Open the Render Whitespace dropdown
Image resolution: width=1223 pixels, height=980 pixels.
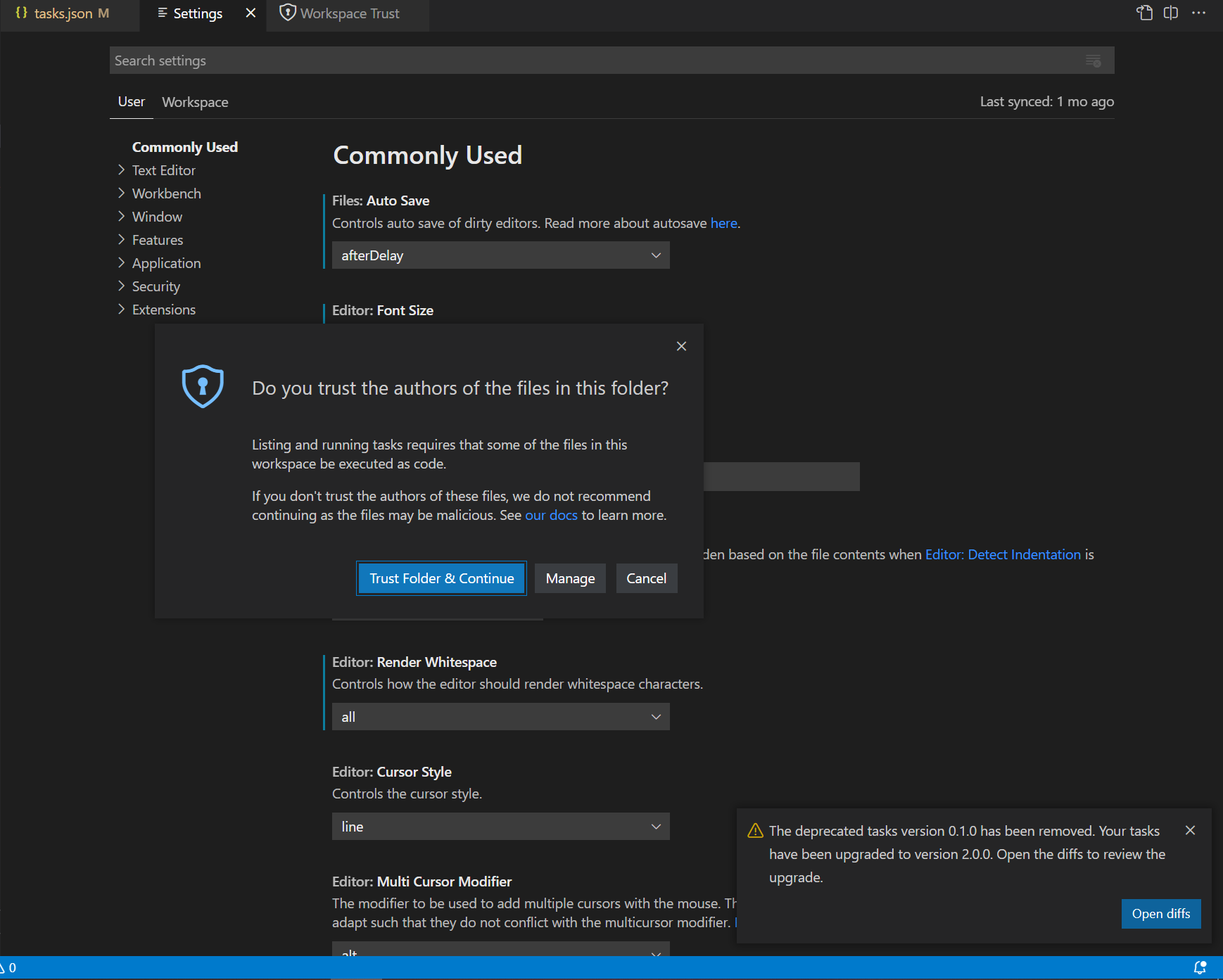[x=500, y=717]
